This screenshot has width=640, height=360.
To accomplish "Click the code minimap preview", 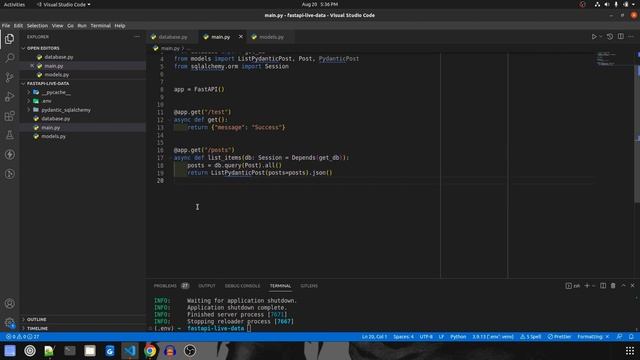I will [x=606, y=58].
